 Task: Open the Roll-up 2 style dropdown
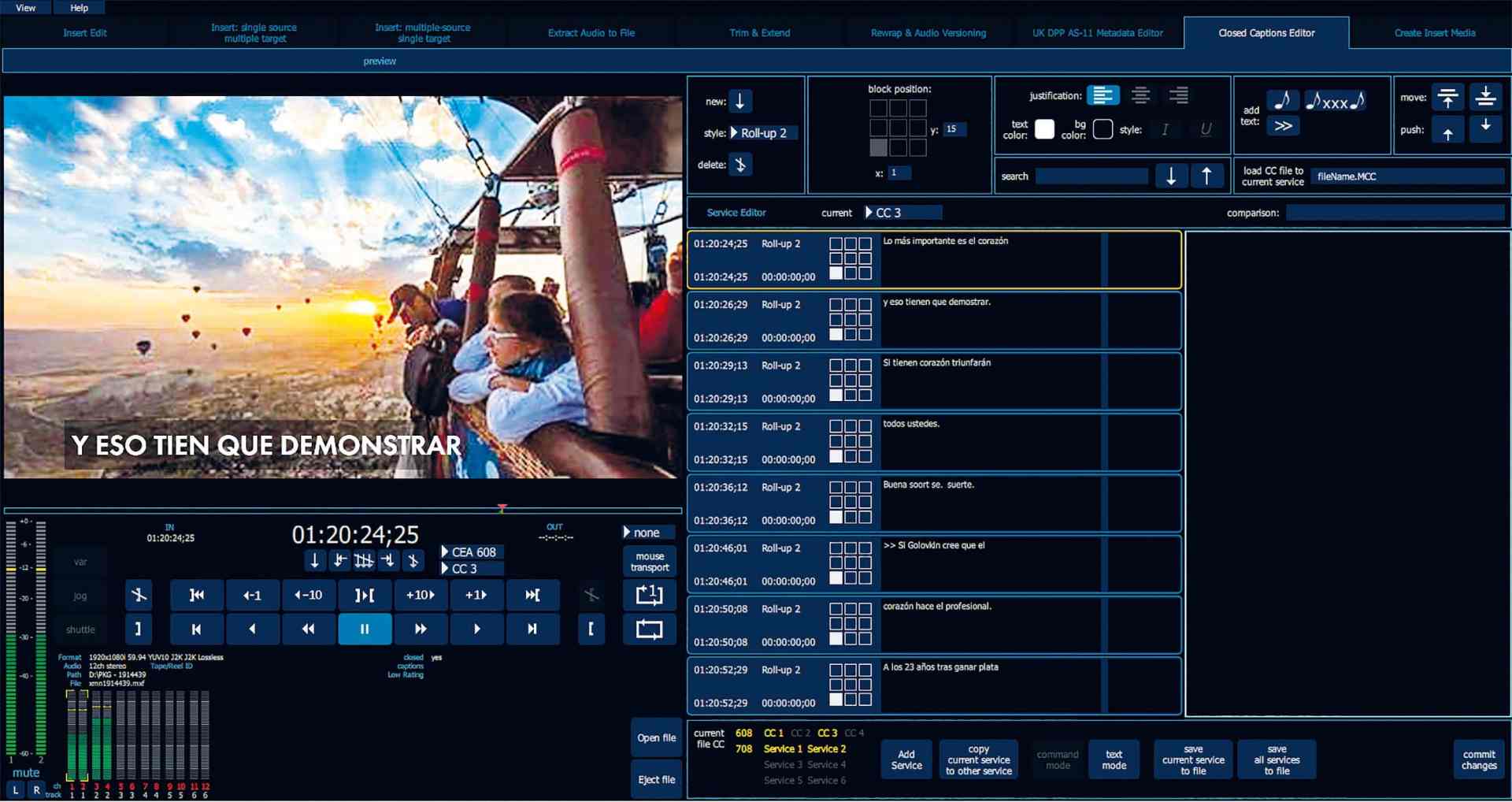pyautogui.click(x=762, y=132)
